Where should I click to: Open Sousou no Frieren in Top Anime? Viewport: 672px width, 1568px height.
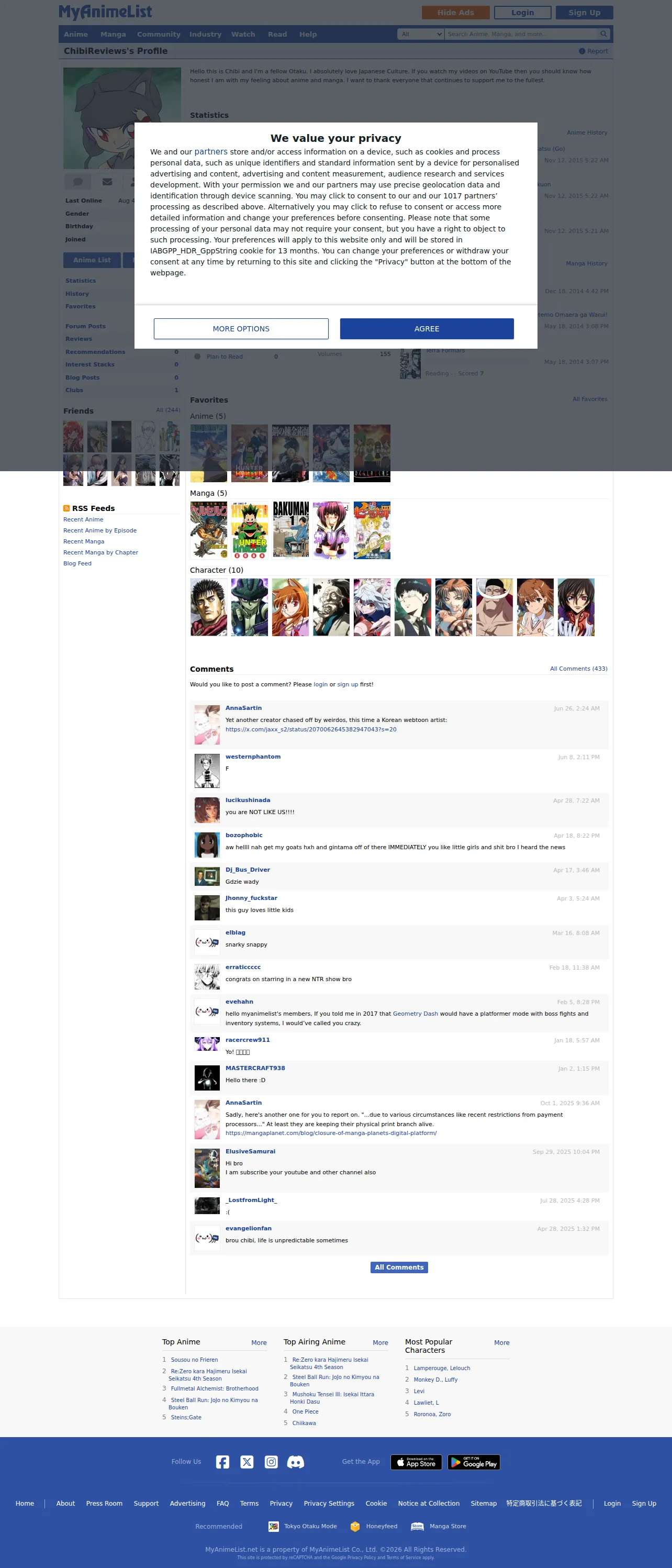(194, 1359)
